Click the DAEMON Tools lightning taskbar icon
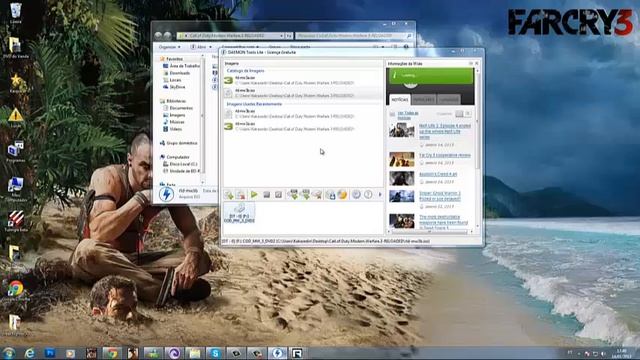640x360 pixels. click(x=277, y=353)
